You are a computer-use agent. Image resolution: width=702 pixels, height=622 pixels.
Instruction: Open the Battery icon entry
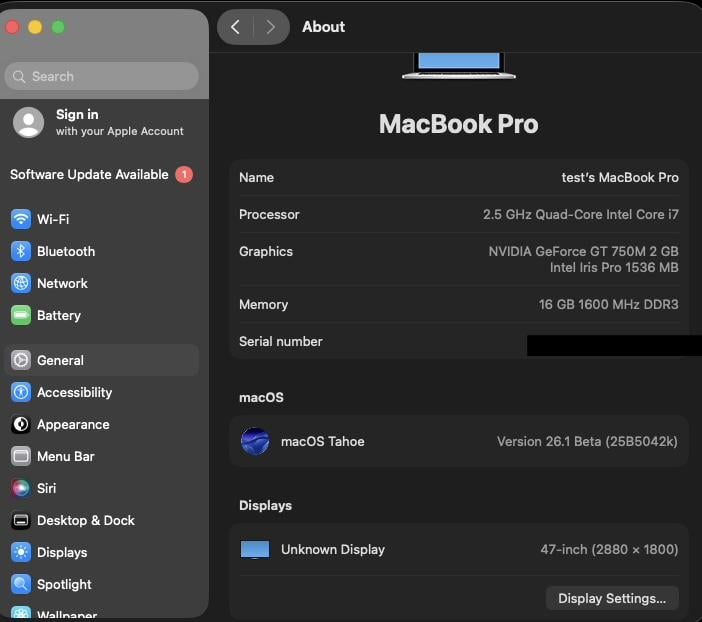point(21,315)
